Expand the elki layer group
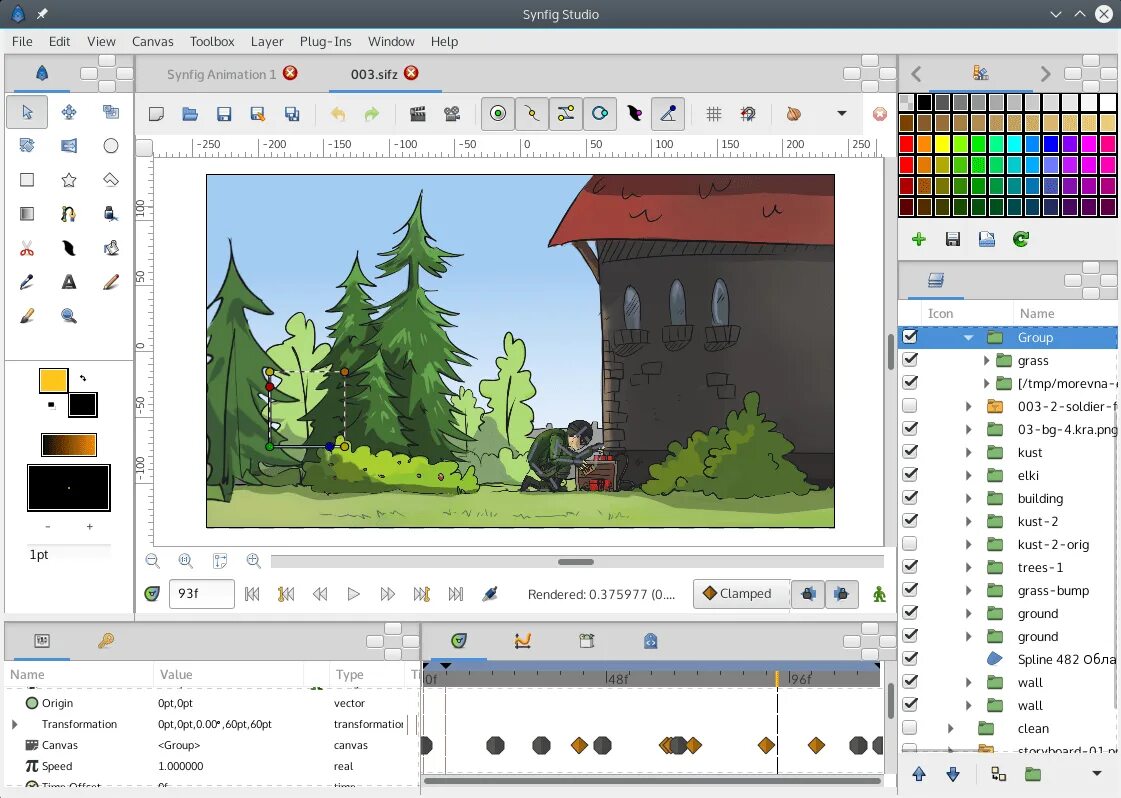This screenshot has width=1121, height=798. coord(967,475)
